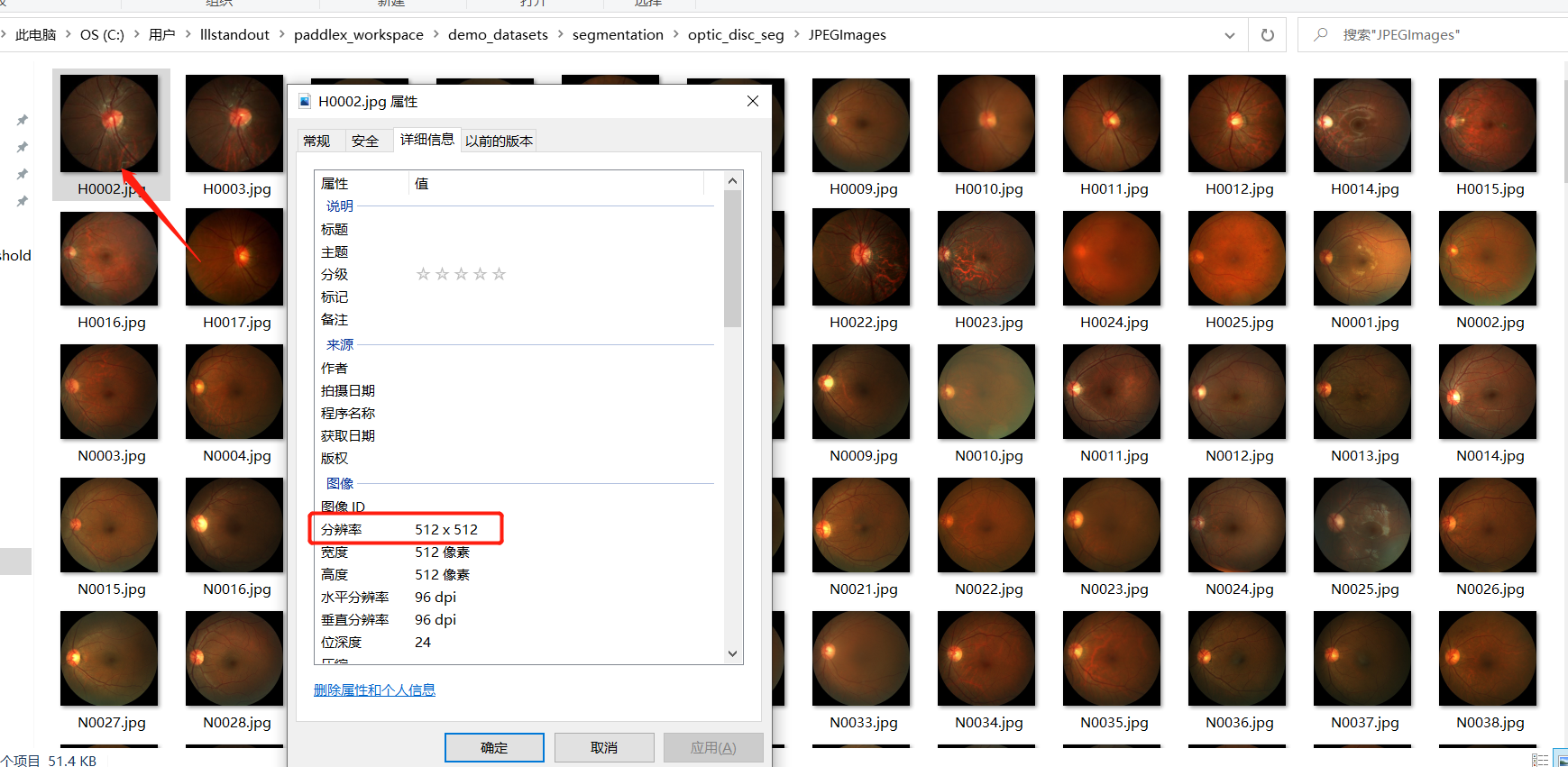Select the N0027.jpg thumbnail

pos(109,659)
